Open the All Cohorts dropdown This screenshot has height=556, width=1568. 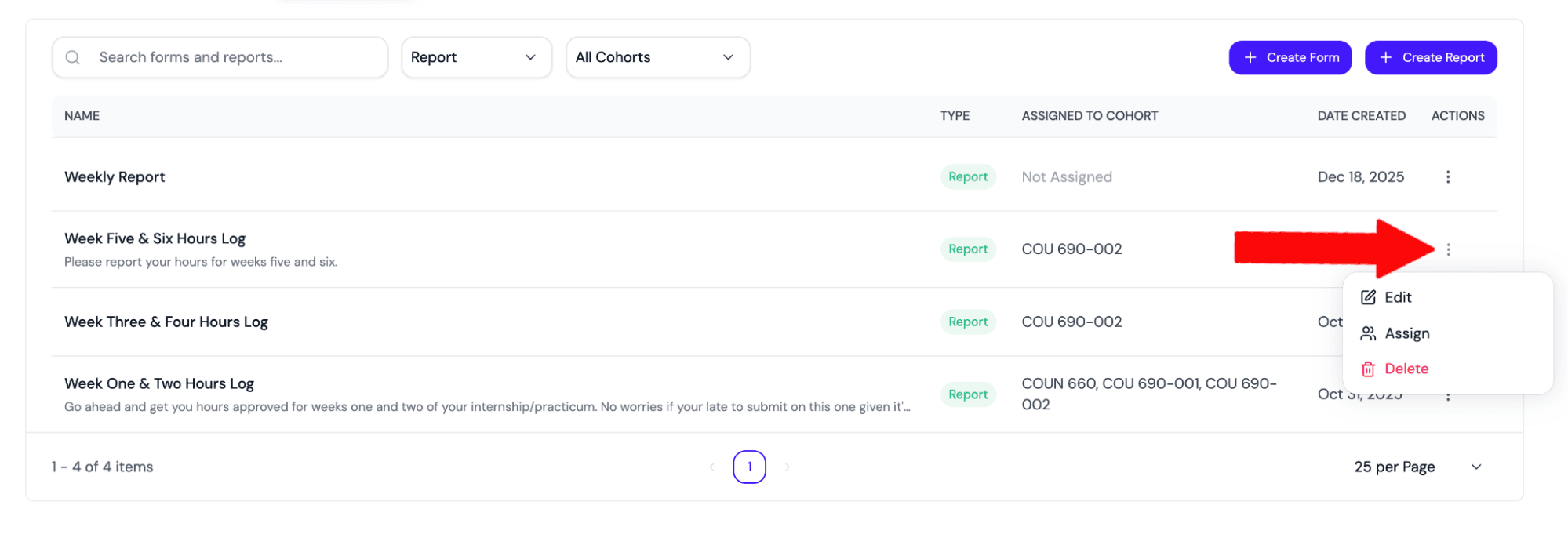click(x=657, y=57)
